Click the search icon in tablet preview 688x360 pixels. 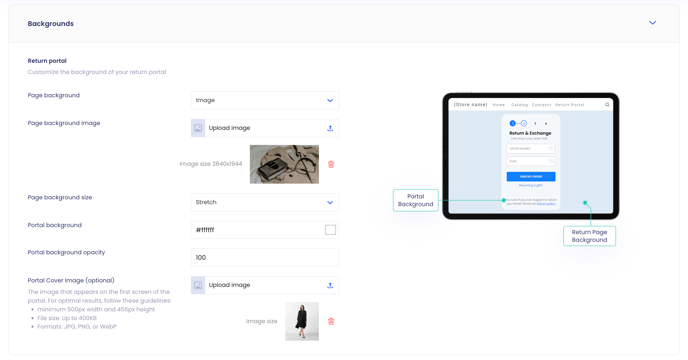pyautogui.click(x=607, y=104)
